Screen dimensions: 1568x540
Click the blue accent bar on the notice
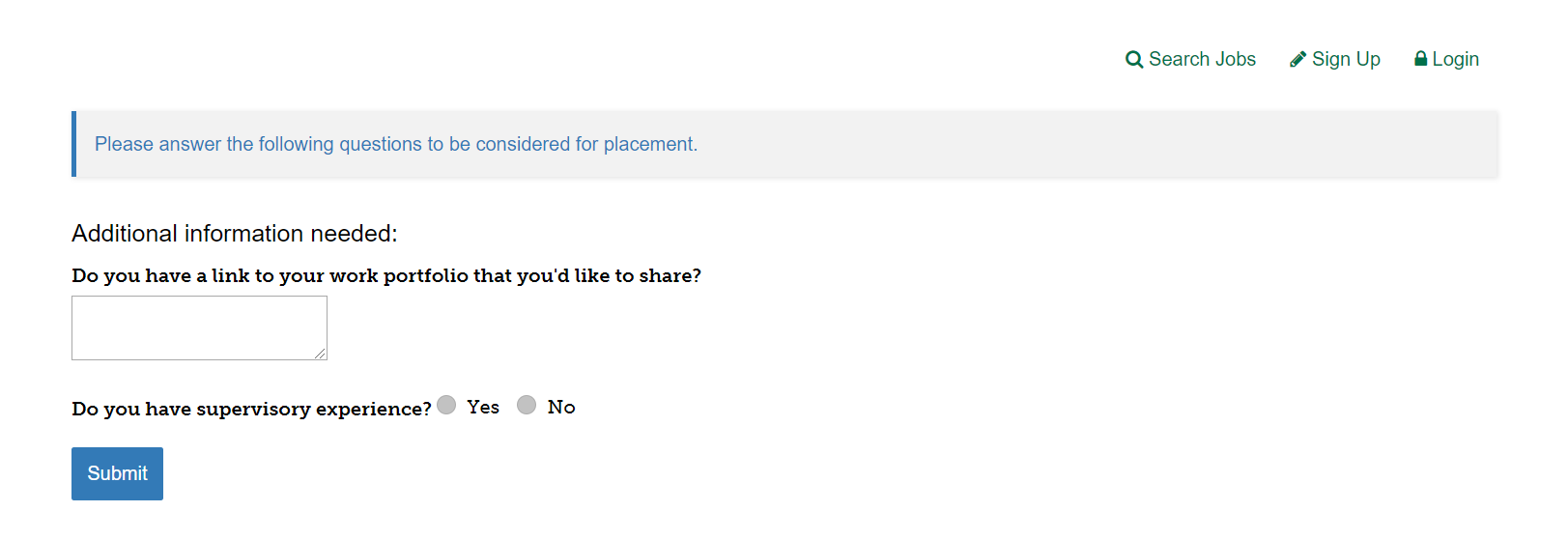pyautogui.click(x=74, y=144)
